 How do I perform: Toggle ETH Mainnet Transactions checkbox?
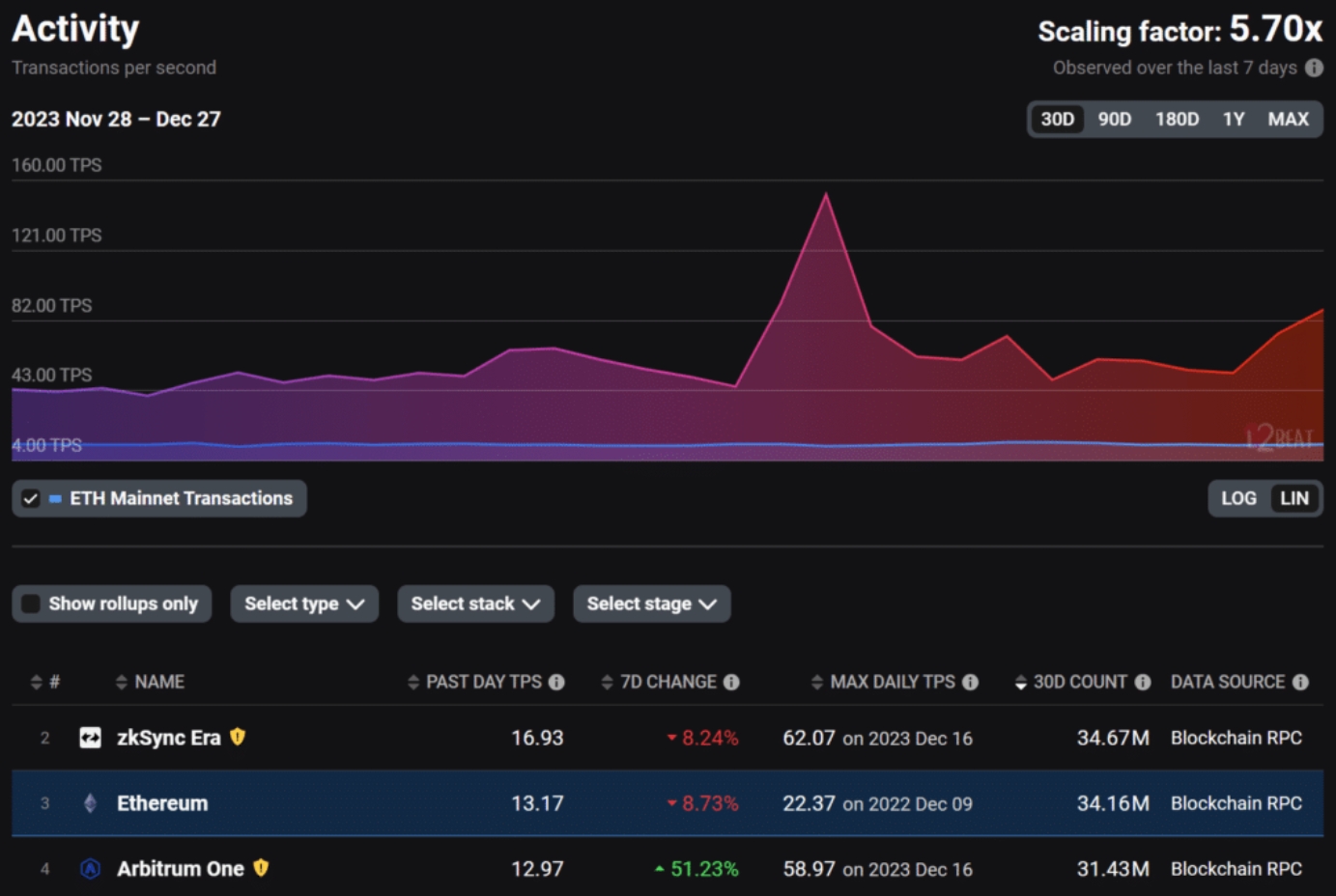tap(31, 499)
